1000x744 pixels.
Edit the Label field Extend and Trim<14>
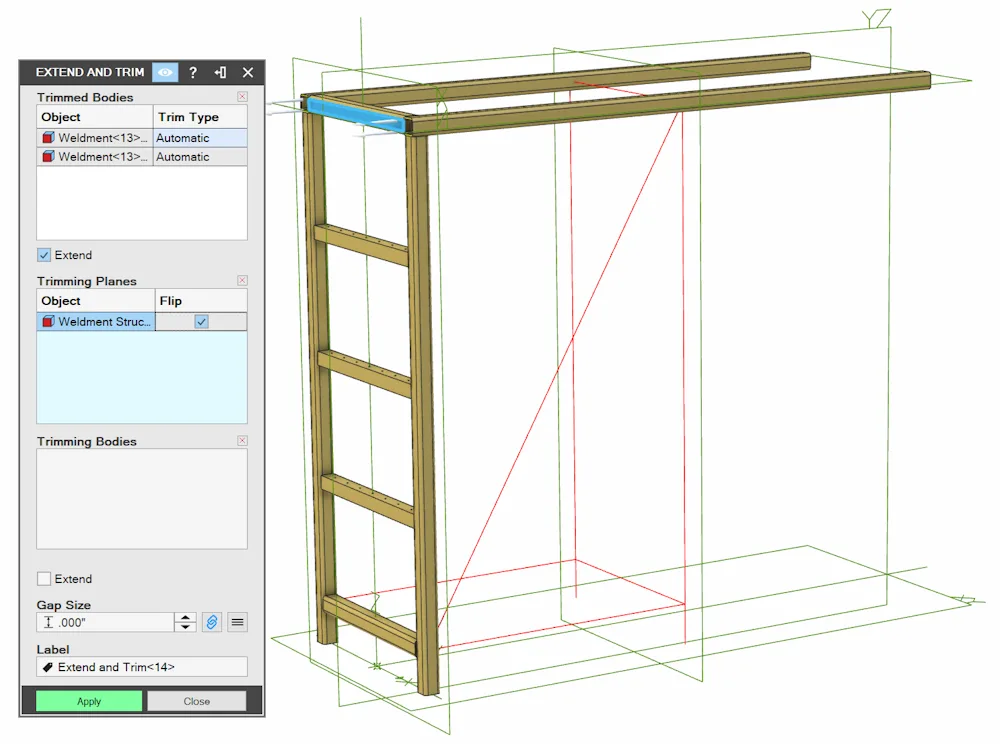click(x=142, y=667)
